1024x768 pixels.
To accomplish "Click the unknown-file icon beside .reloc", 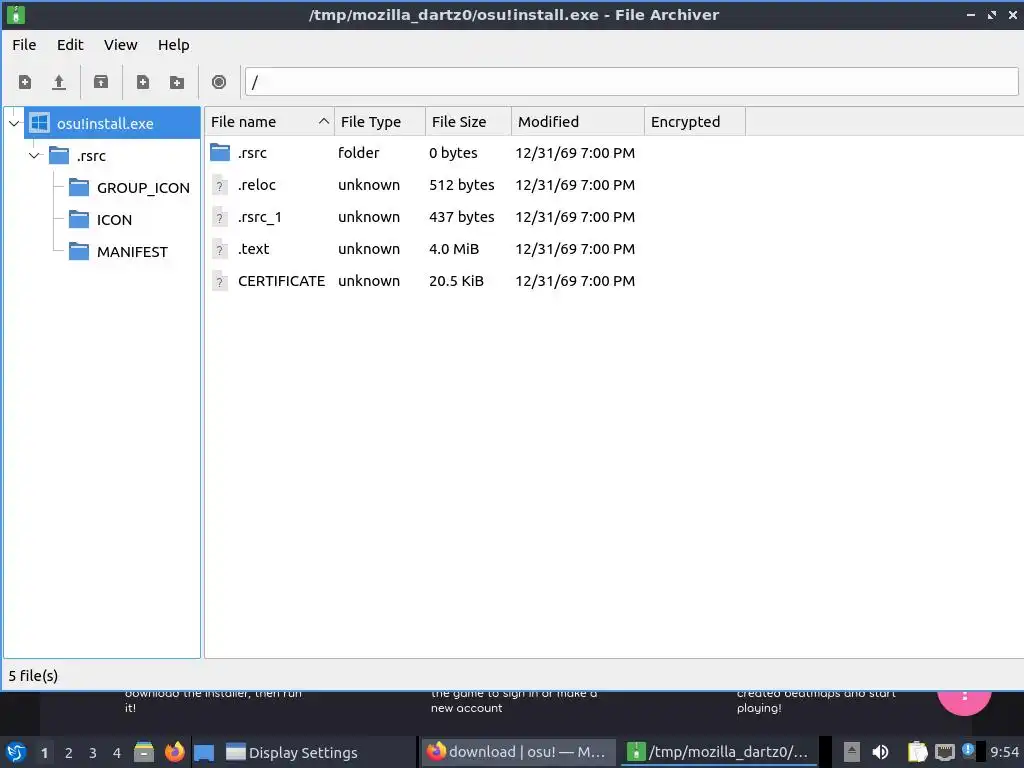I will (220, 185).
